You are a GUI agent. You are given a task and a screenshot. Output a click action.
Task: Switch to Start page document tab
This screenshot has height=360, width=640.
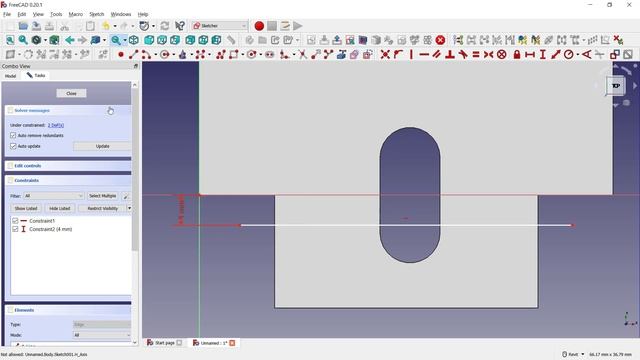pos(164,343)
